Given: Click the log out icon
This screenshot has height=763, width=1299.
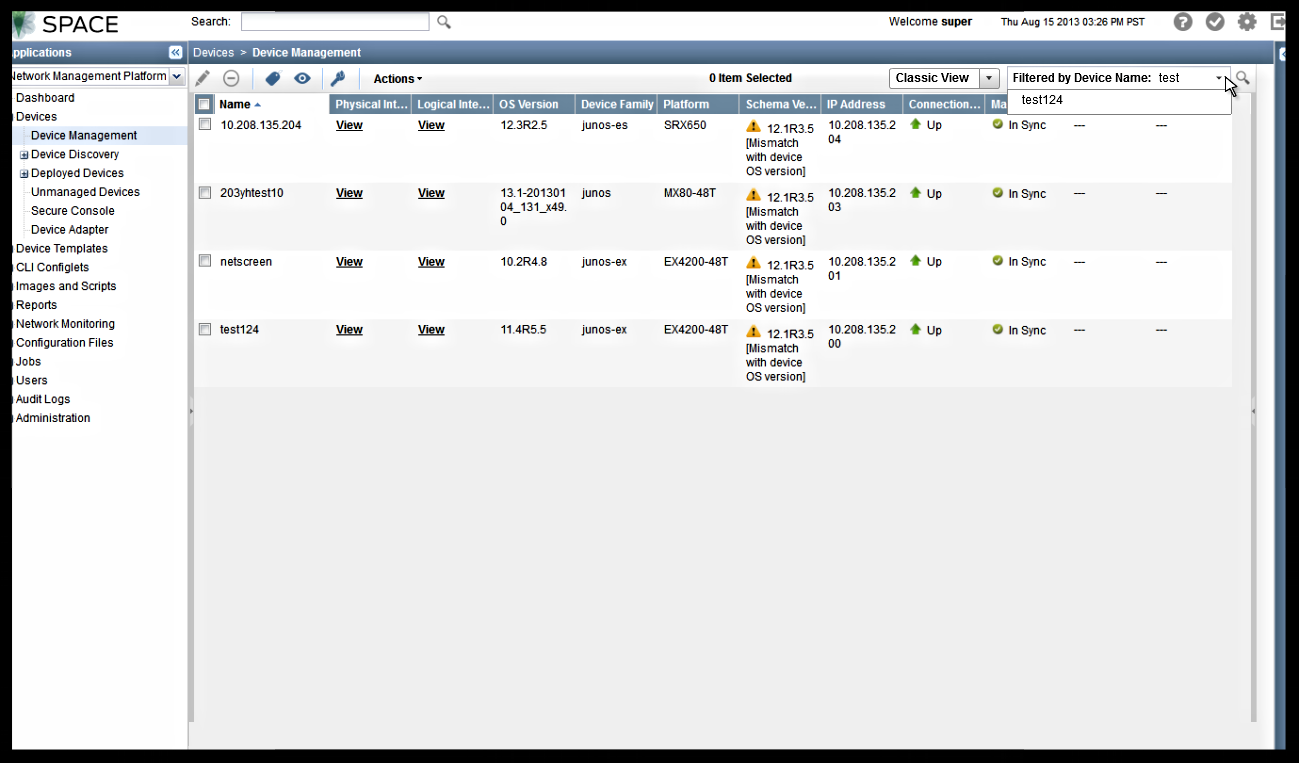Looking at the screenshot, I should pyautogui.click(x=1278, y=22).
